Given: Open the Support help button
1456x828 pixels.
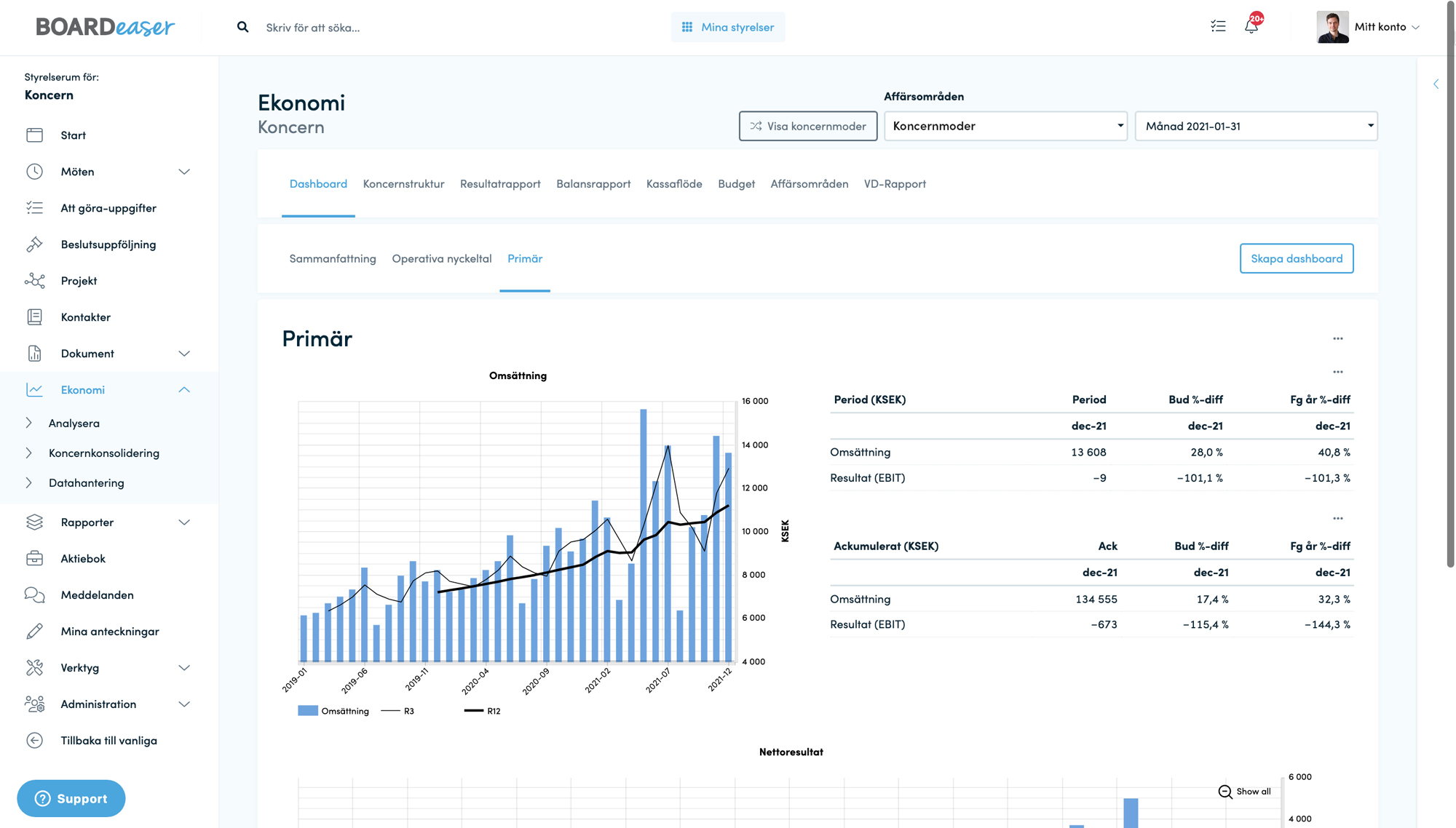Looking at the screenshot, I should tap(71, 798).
